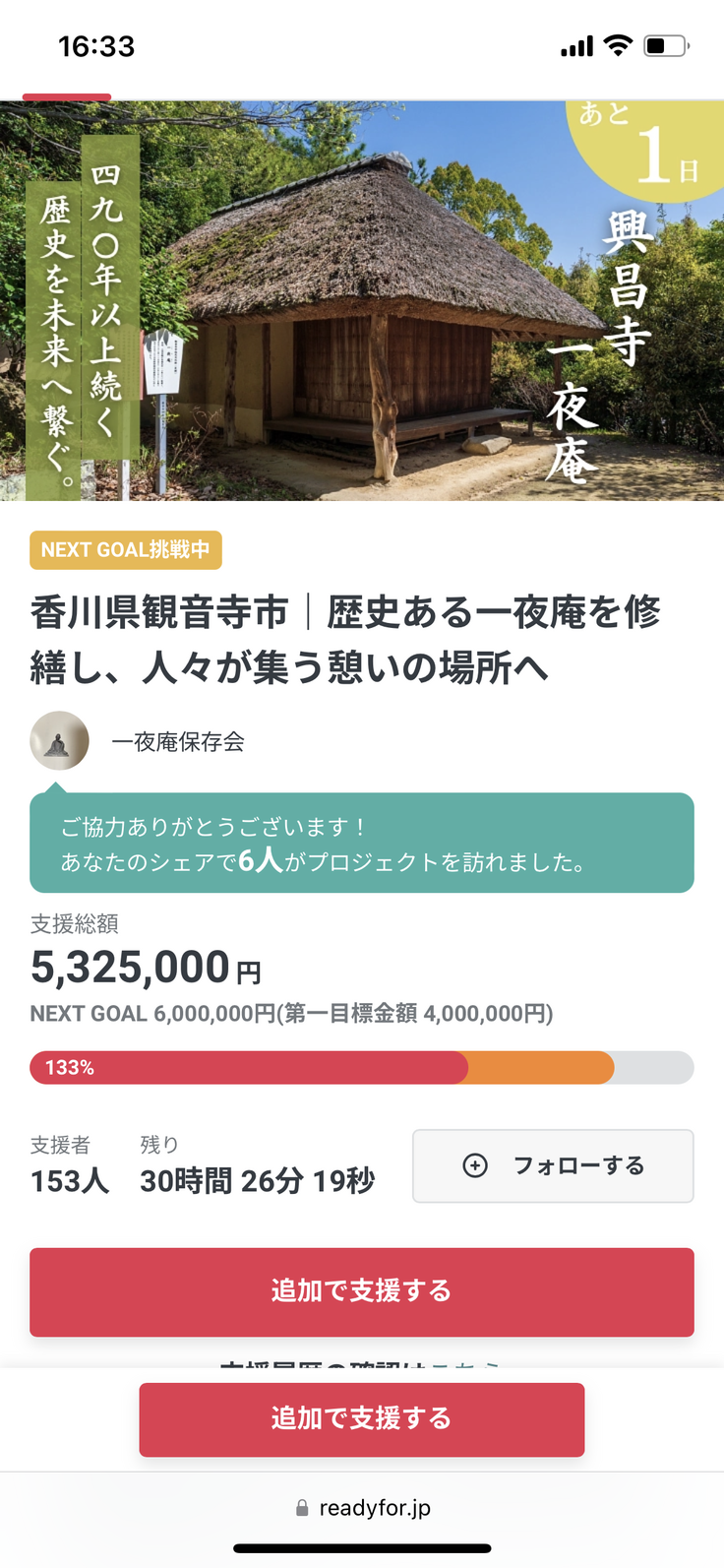Tap the teal share thank-you banner
The height and width of the screenshot is (1568, 724).
click(x=362, y=844)
